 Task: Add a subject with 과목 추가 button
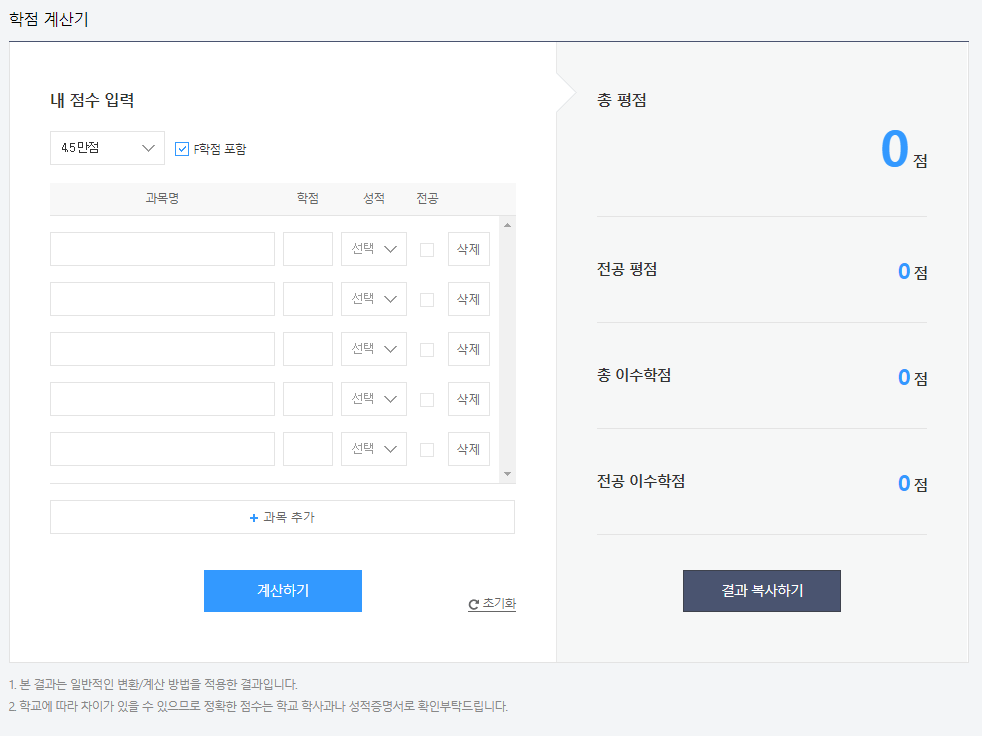click(282, 517)
